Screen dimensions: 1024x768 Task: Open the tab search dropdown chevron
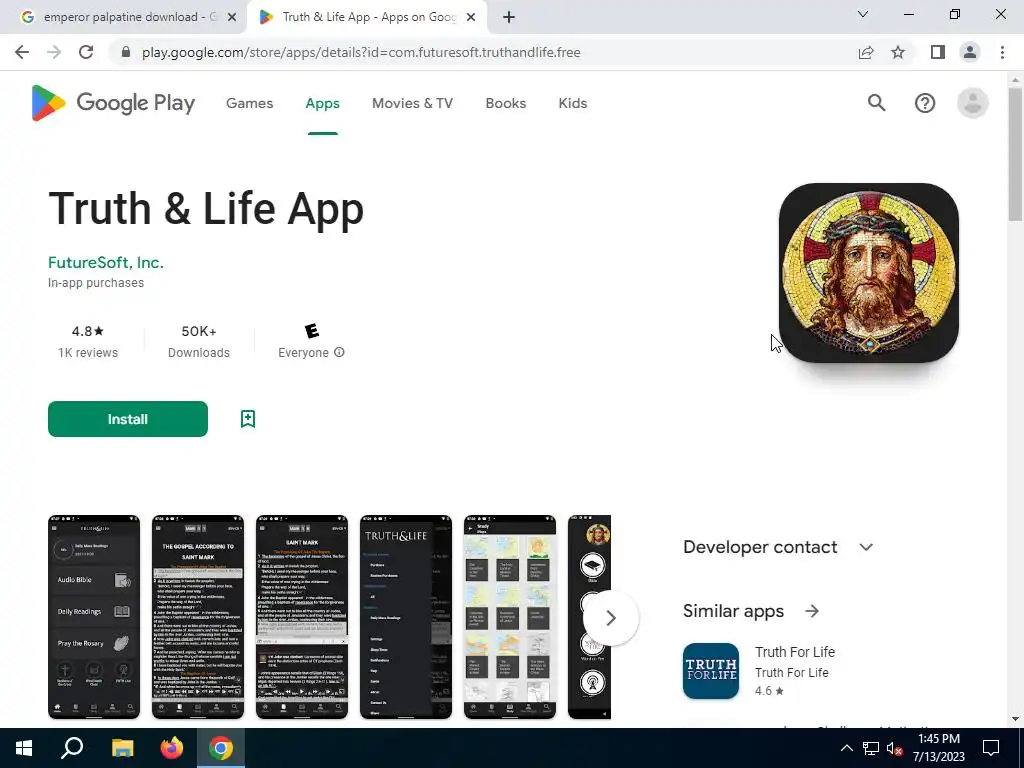tap(863, 14)
